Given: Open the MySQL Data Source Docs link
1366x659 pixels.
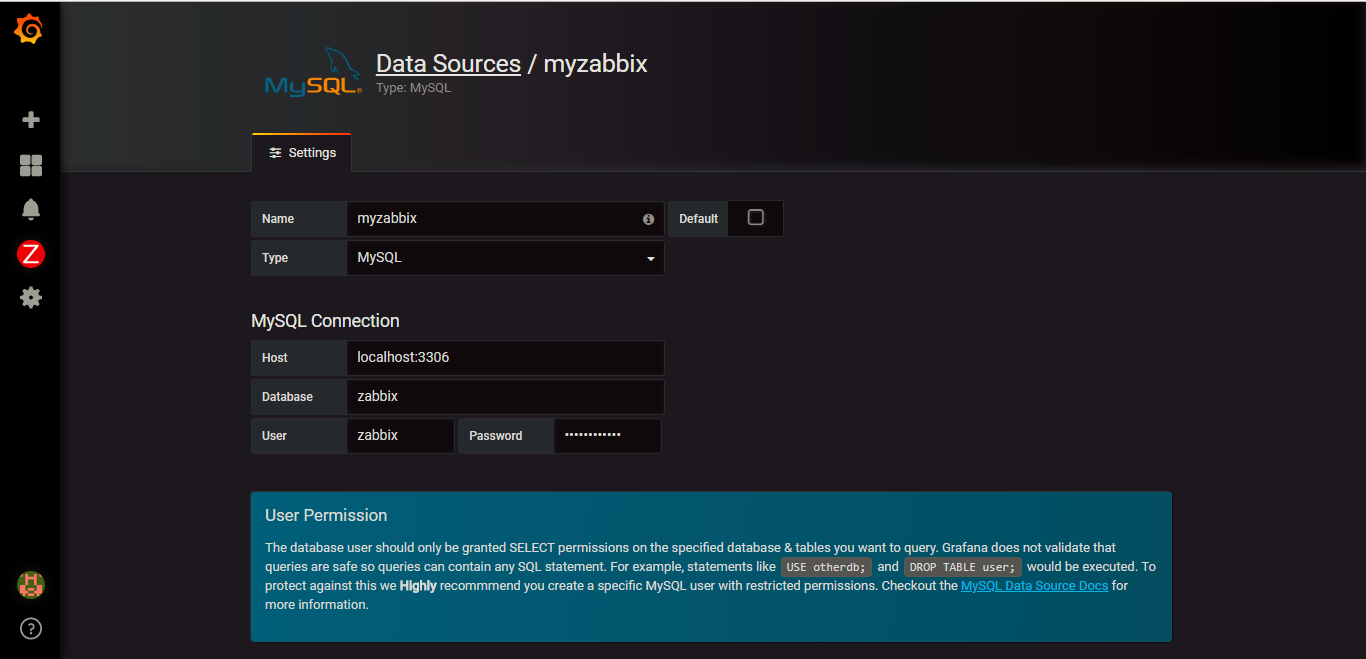Looking at the screenshot, I should tap(1034, 586).
